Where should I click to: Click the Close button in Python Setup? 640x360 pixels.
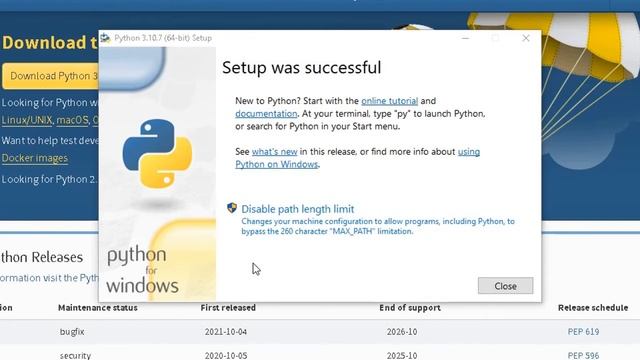click(x=505, y=286)
